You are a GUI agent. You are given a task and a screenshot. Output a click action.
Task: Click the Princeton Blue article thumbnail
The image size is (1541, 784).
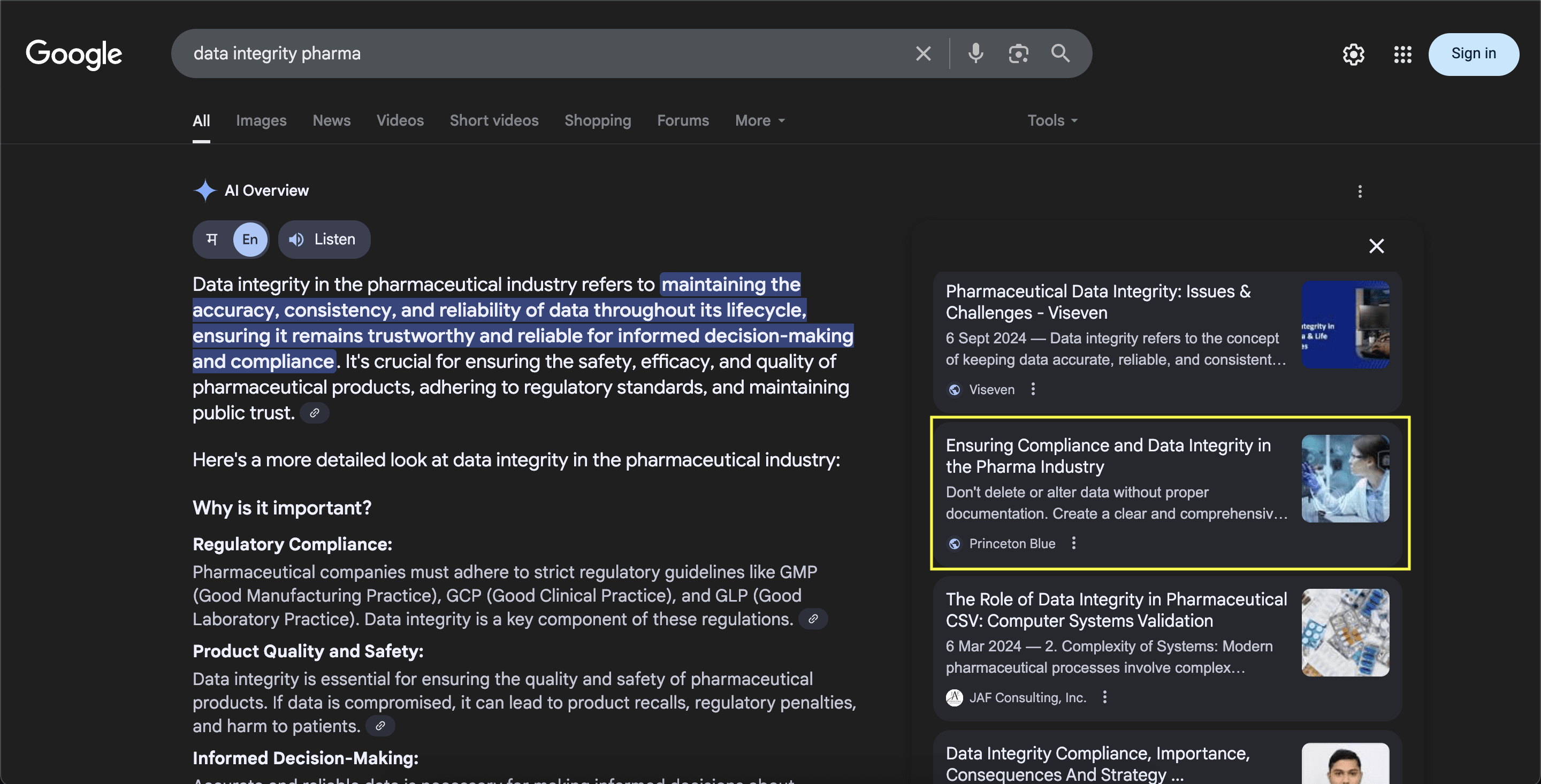[x=1345, y=479]
